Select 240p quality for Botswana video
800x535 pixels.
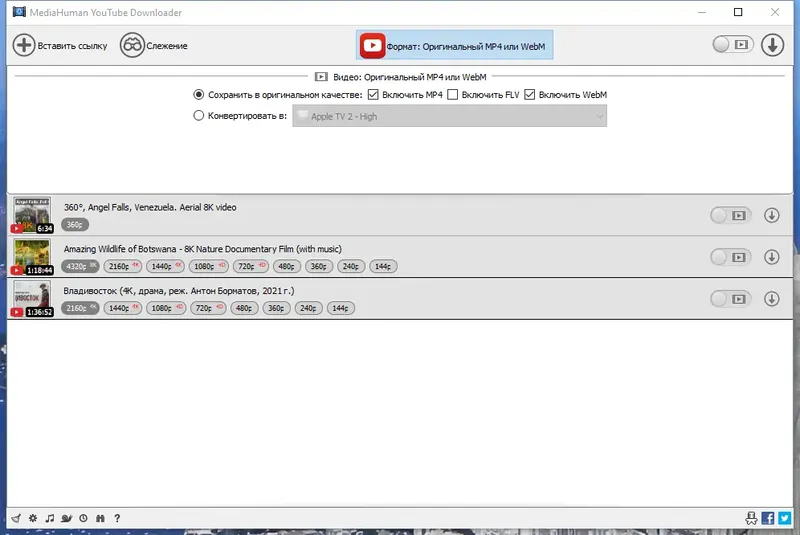[x=351, y=266]
